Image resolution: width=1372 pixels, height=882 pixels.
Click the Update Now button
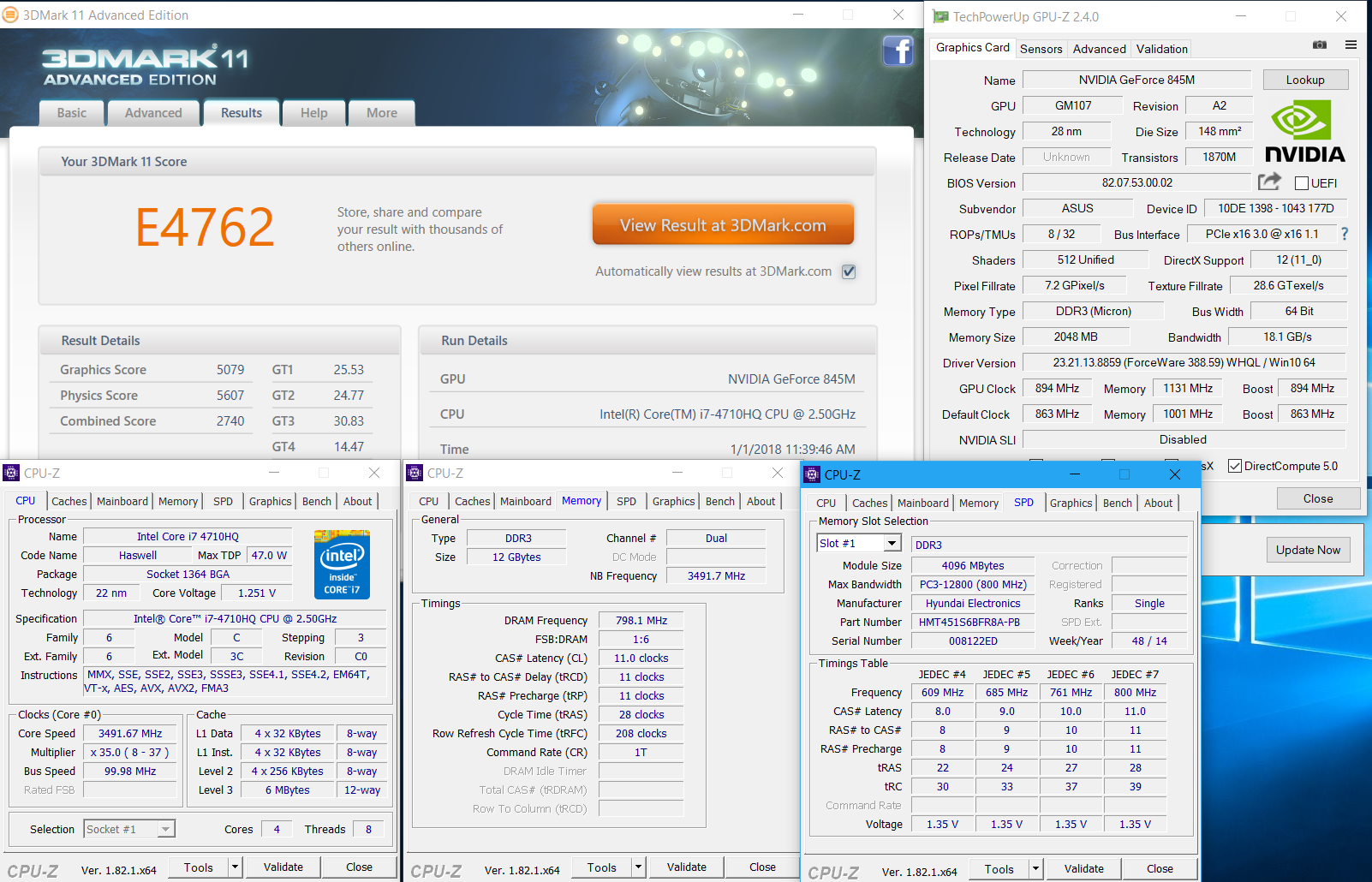coord(1308,550)
